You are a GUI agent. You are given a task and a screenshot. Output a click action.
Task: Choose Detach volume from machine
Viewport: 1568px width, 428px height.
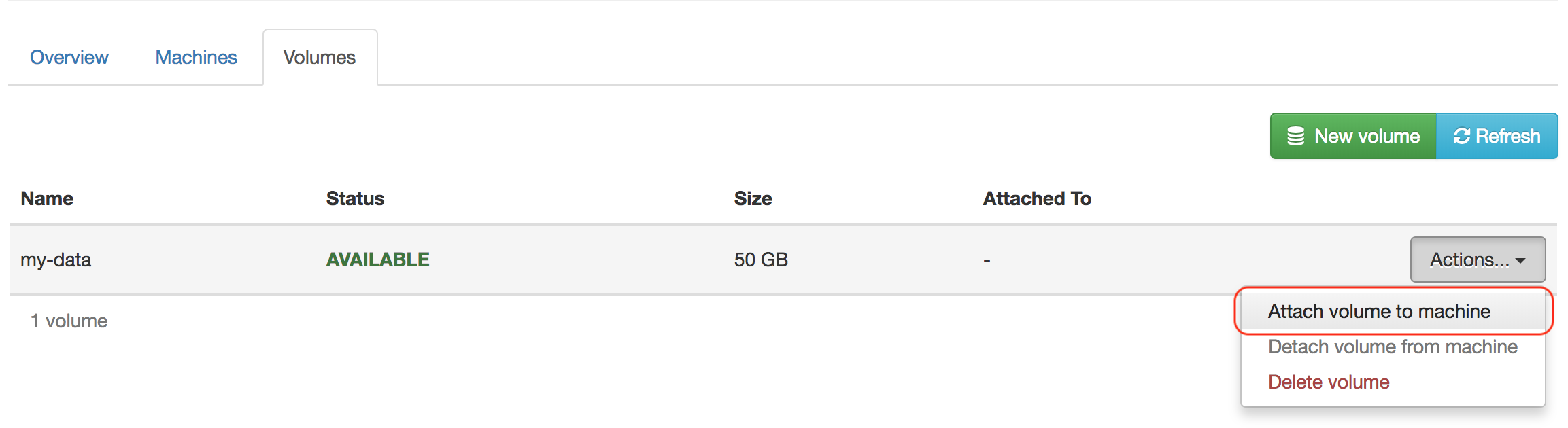pyautogui.click(x=1393, y=346)
